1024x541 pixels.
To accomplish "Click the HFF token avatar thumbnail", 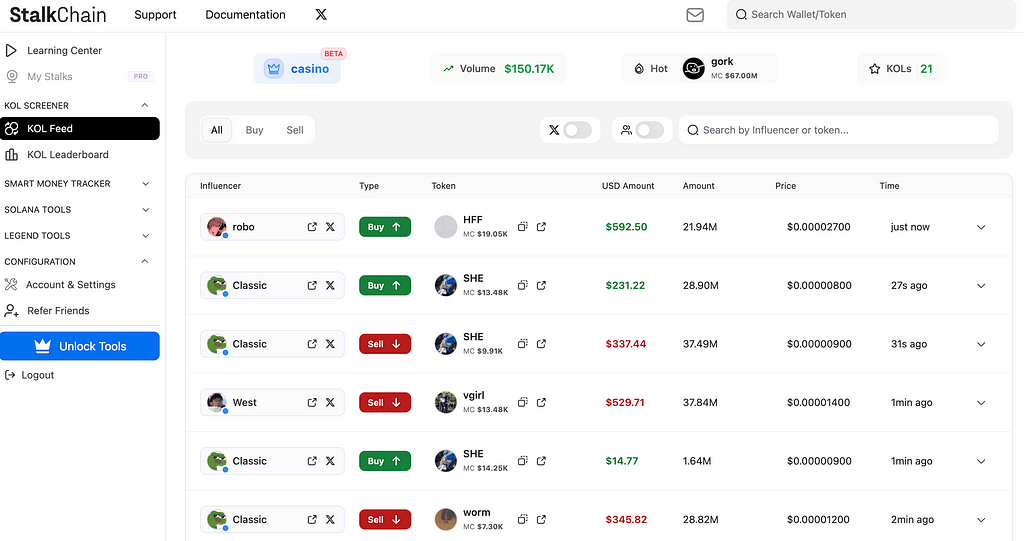I will (x=445, y=227).
